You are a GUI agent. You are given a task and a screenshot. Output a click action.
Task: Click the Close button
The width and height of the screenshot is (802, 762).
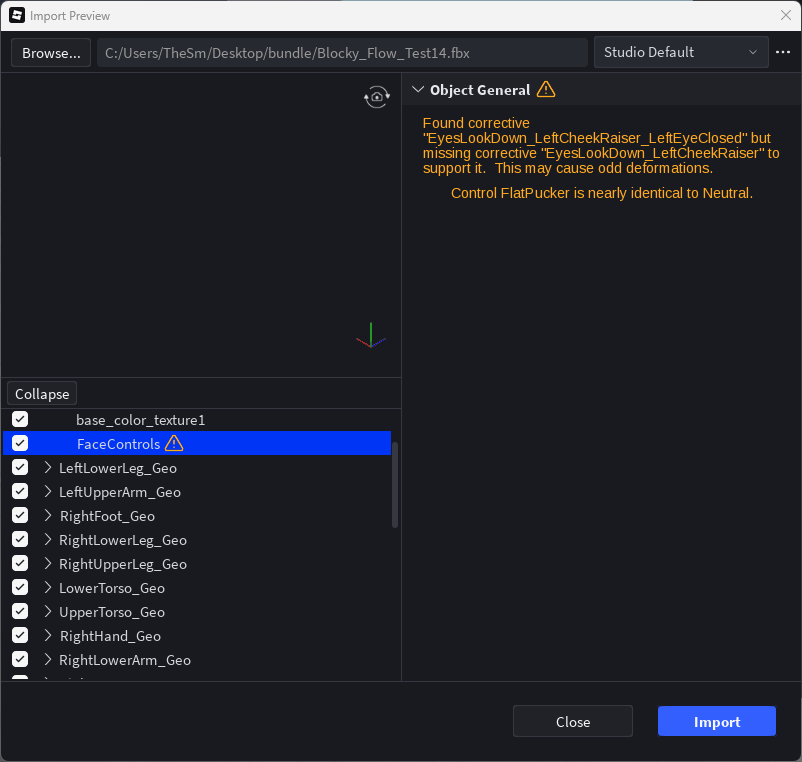coord(573,722)
